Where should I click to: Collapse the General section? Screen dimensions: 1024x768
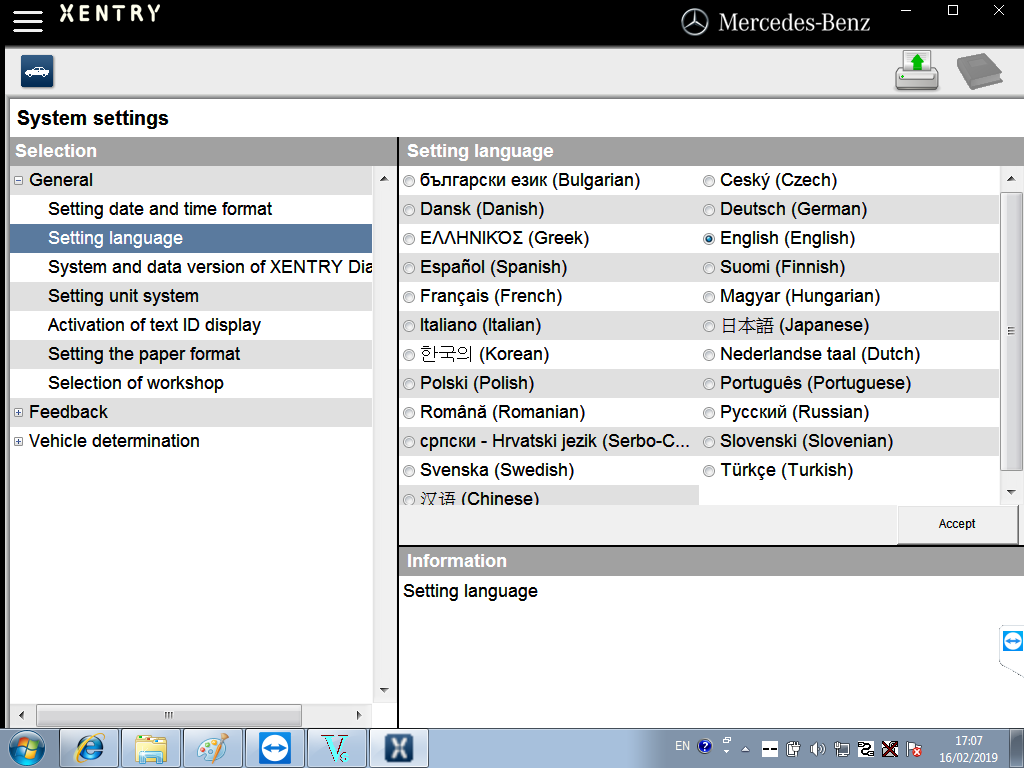pos(17,180)
